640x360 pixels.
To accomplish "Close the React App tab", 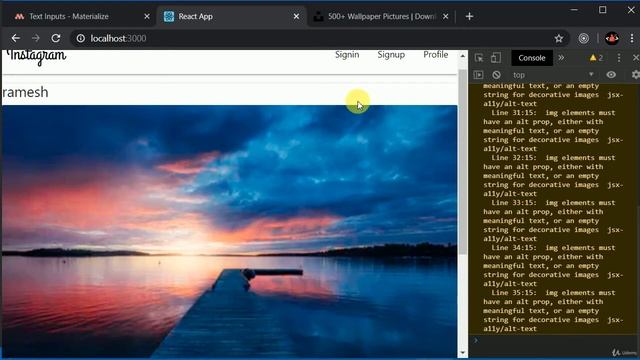I will tap(296, 16).
